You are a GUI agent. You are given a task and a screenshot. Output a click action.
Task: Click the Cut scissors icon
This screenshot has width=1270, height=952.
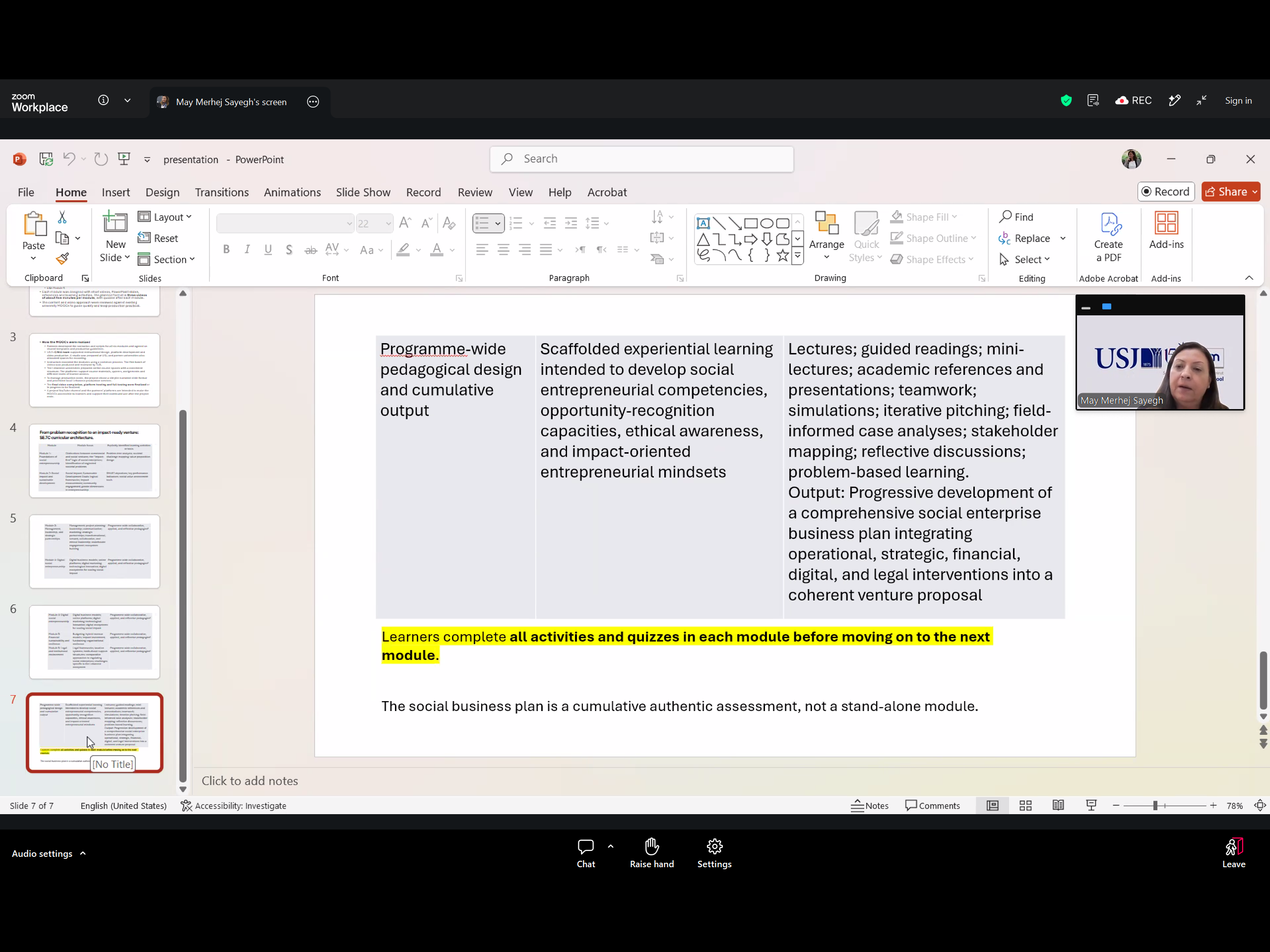click(x=62, y=217)
